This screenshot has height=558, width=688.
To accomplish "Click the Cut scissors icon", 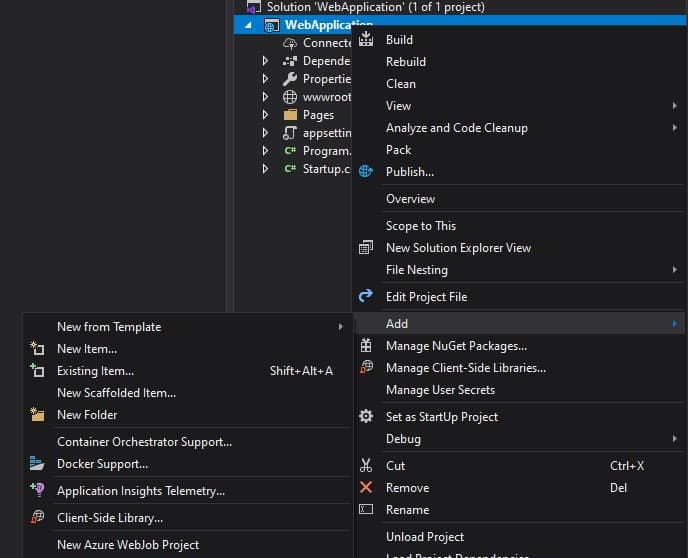I will point(366,466).
